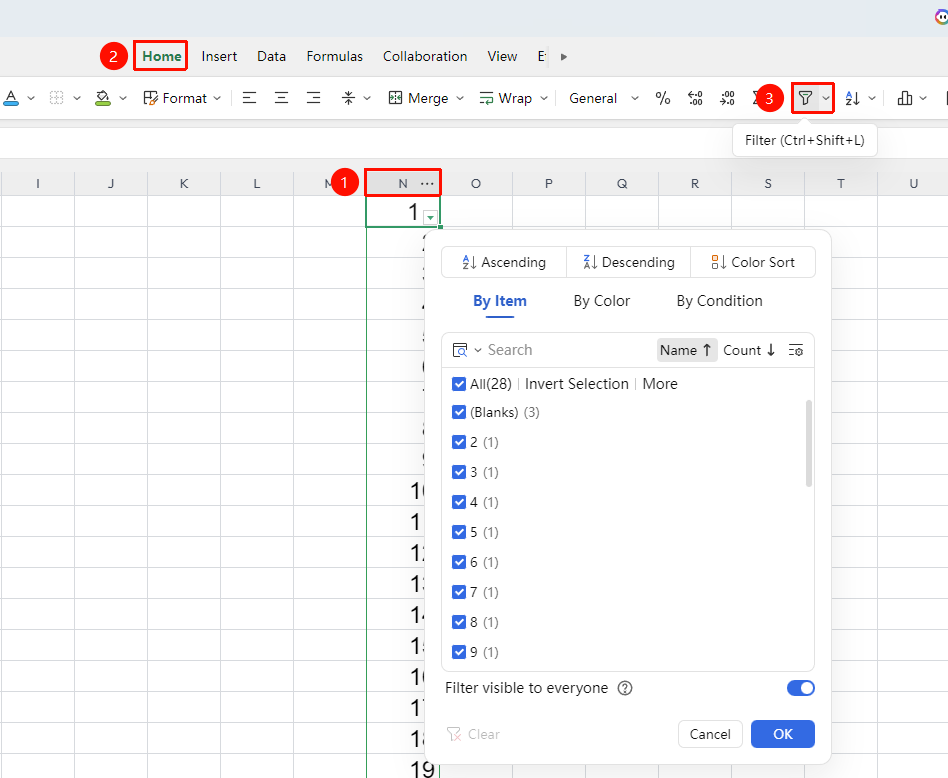Click the font color A icon

click(11, 98)
